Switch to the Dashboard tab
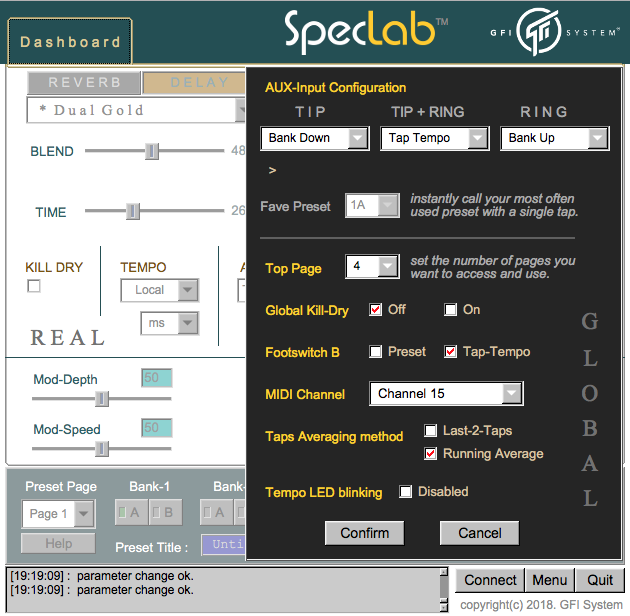Viewport: 630px width, 616px height. [x=70, y=41]
